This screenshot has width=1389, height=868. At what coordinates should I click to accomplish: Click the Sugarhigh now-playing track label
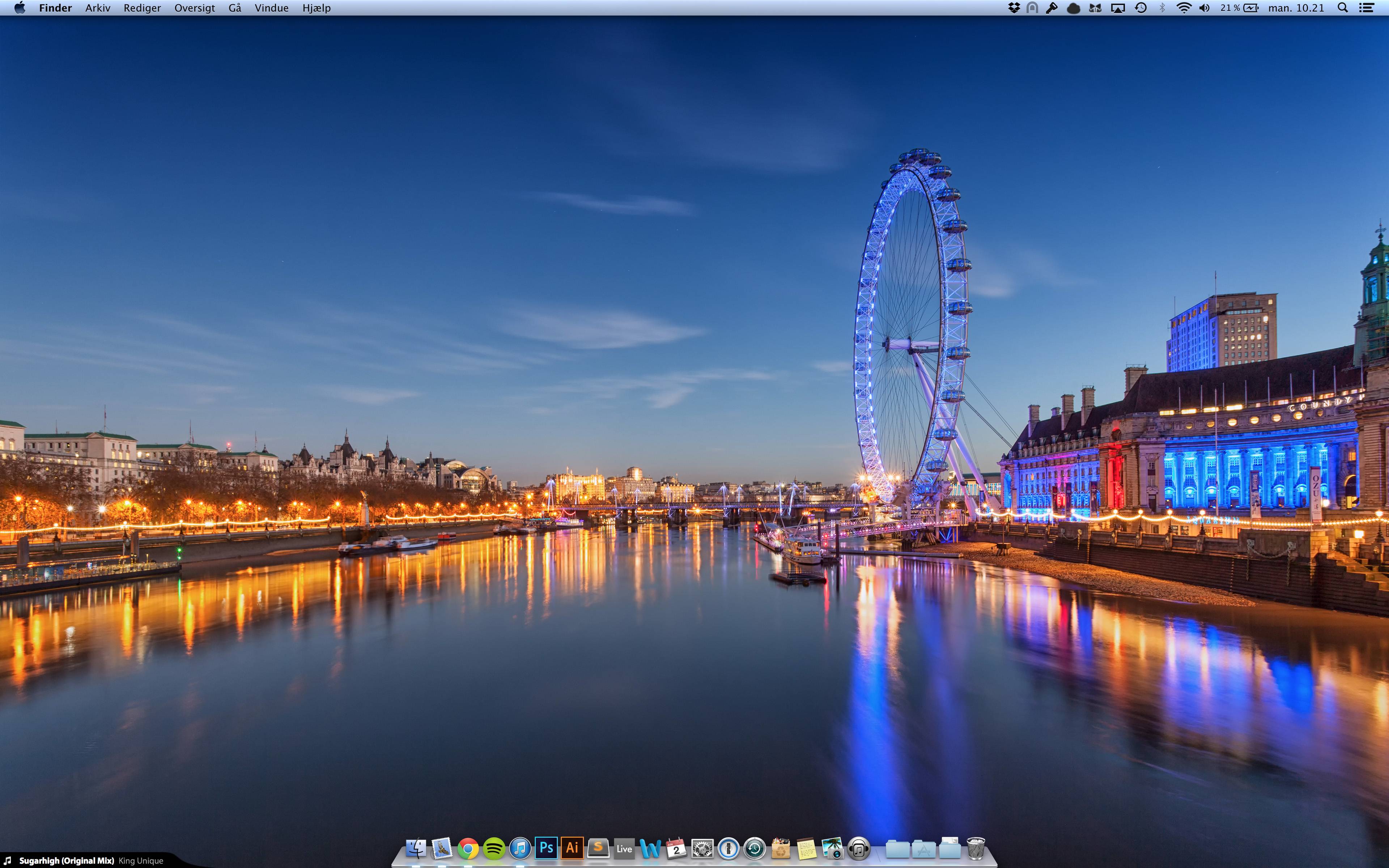point(67,860)
